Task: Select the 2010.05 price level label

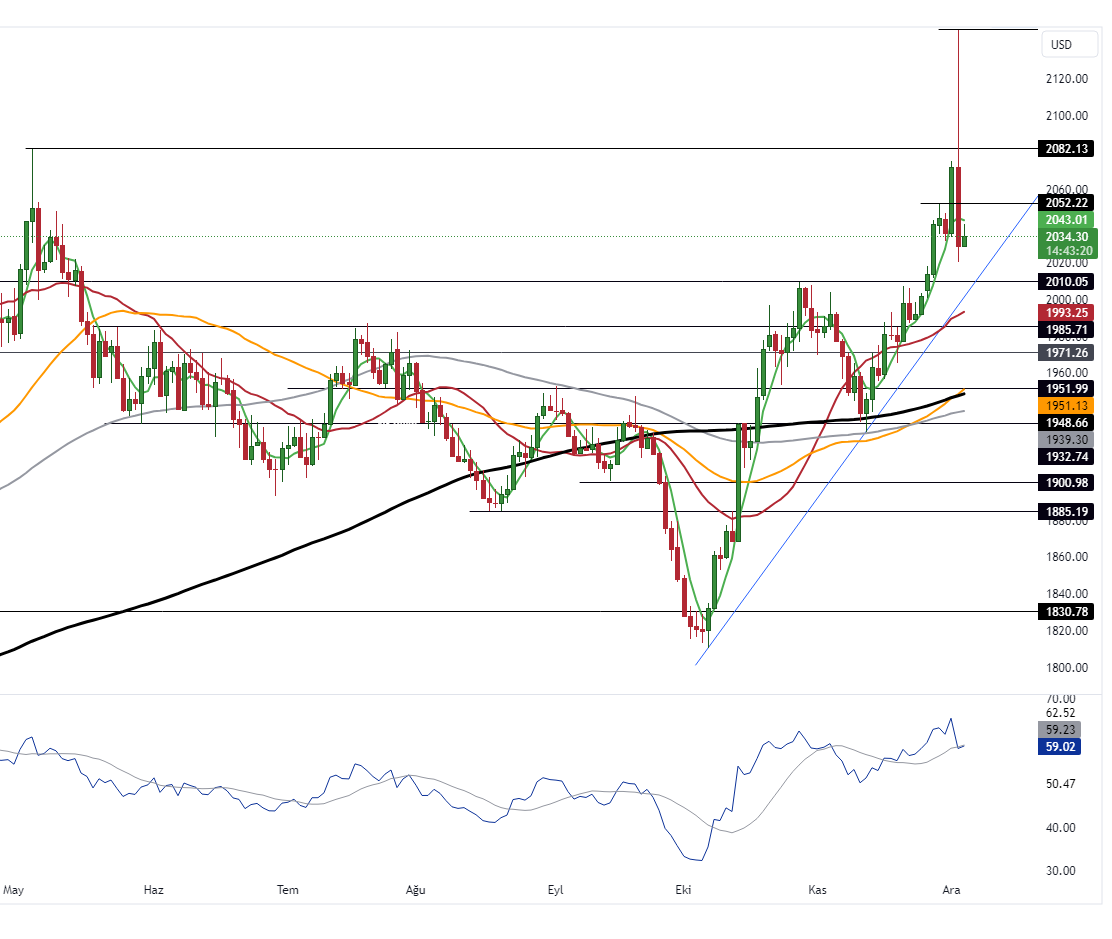Action: click(x=1066, y=282)
